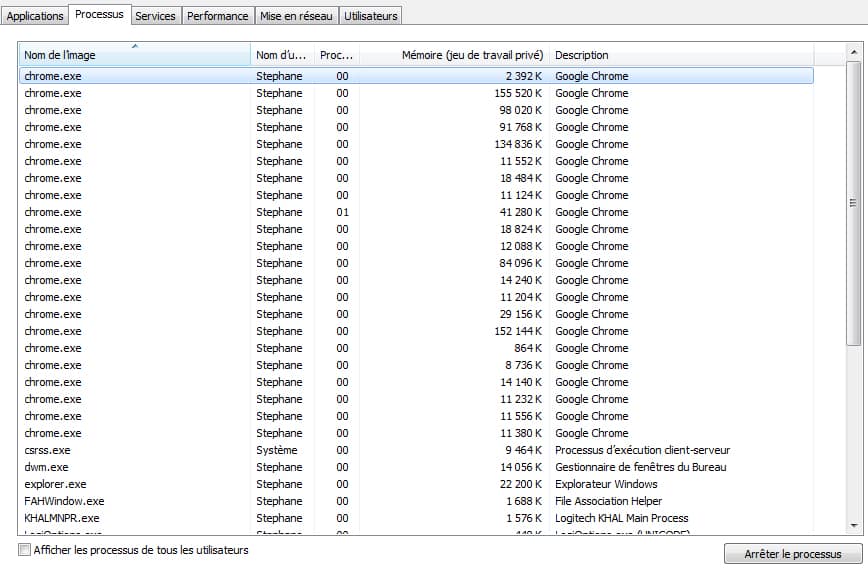Switch to Mise en réseau tab
Viewport: 868px width, 575px height.
296,15
